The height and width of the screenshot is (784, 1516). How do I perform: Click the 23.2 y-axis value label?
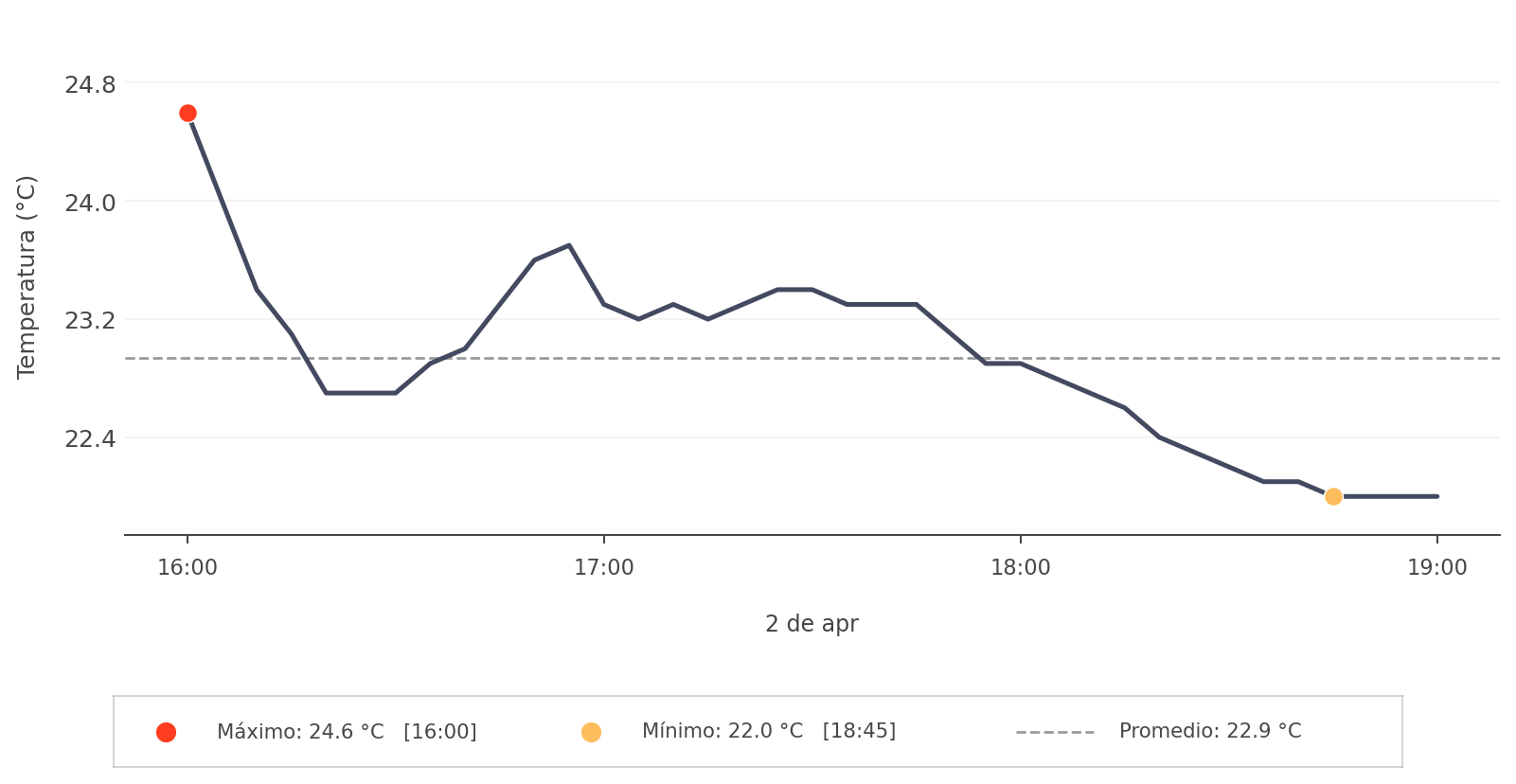coord(90,321)
